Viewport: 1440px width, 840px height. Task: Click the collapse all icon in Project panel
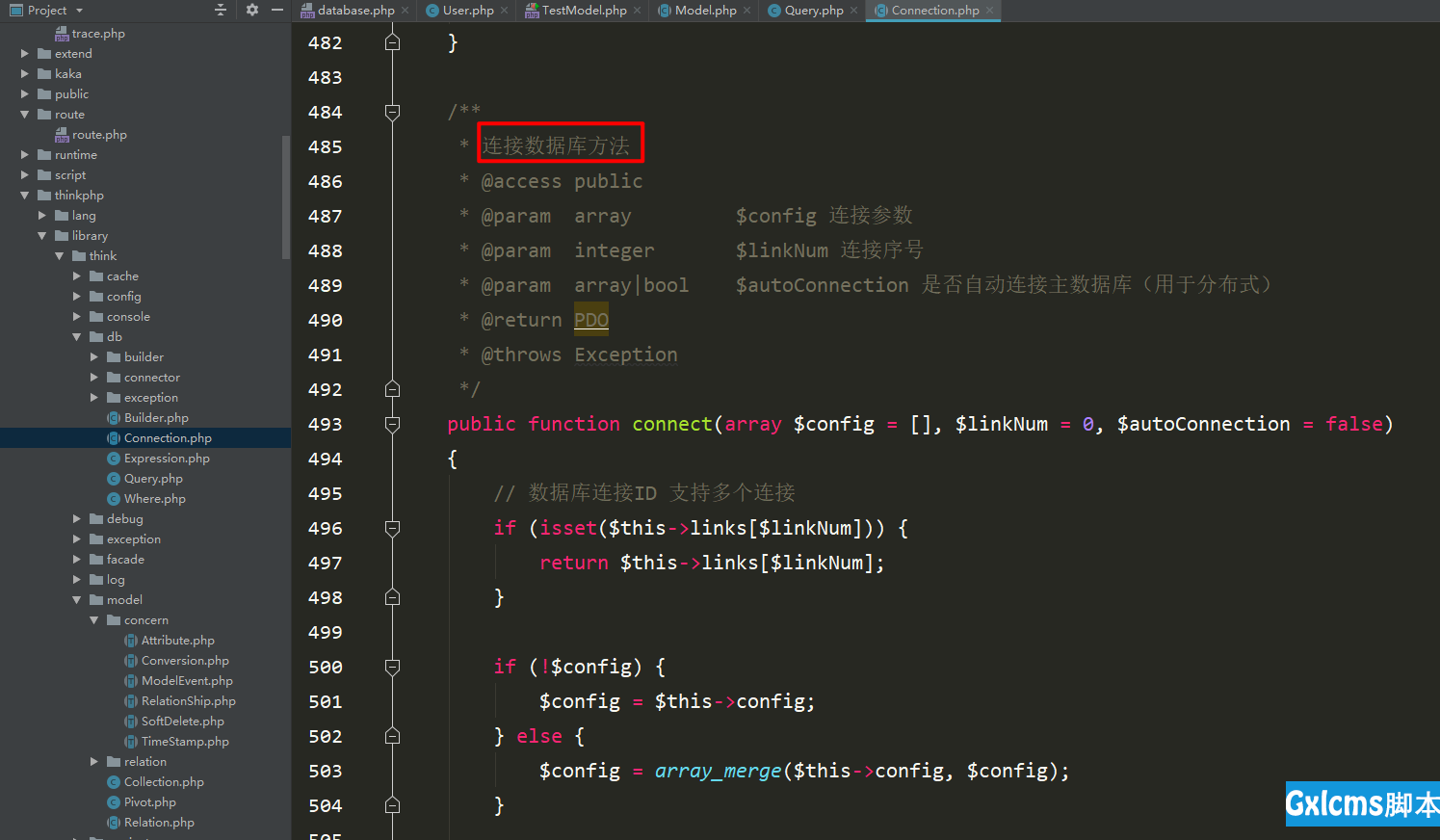click(221, 10)
